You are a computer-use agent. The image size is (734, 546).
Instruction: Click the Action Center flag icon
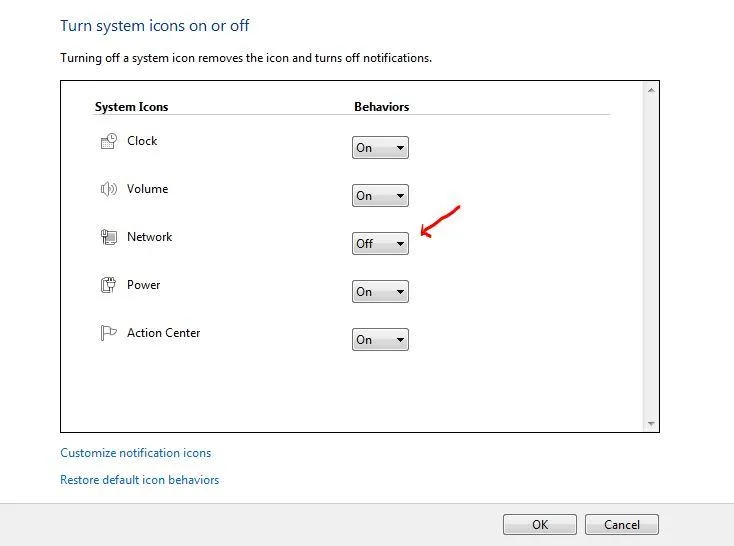point(109,333)
